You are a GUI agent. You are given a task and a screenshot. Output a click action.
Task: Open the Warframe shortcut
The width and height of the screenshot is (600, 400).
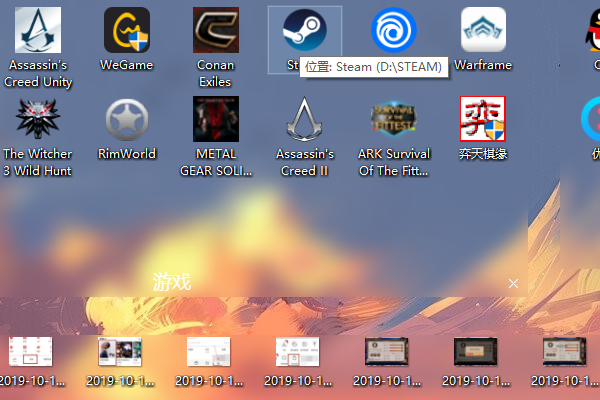click(x=482, y=31)
